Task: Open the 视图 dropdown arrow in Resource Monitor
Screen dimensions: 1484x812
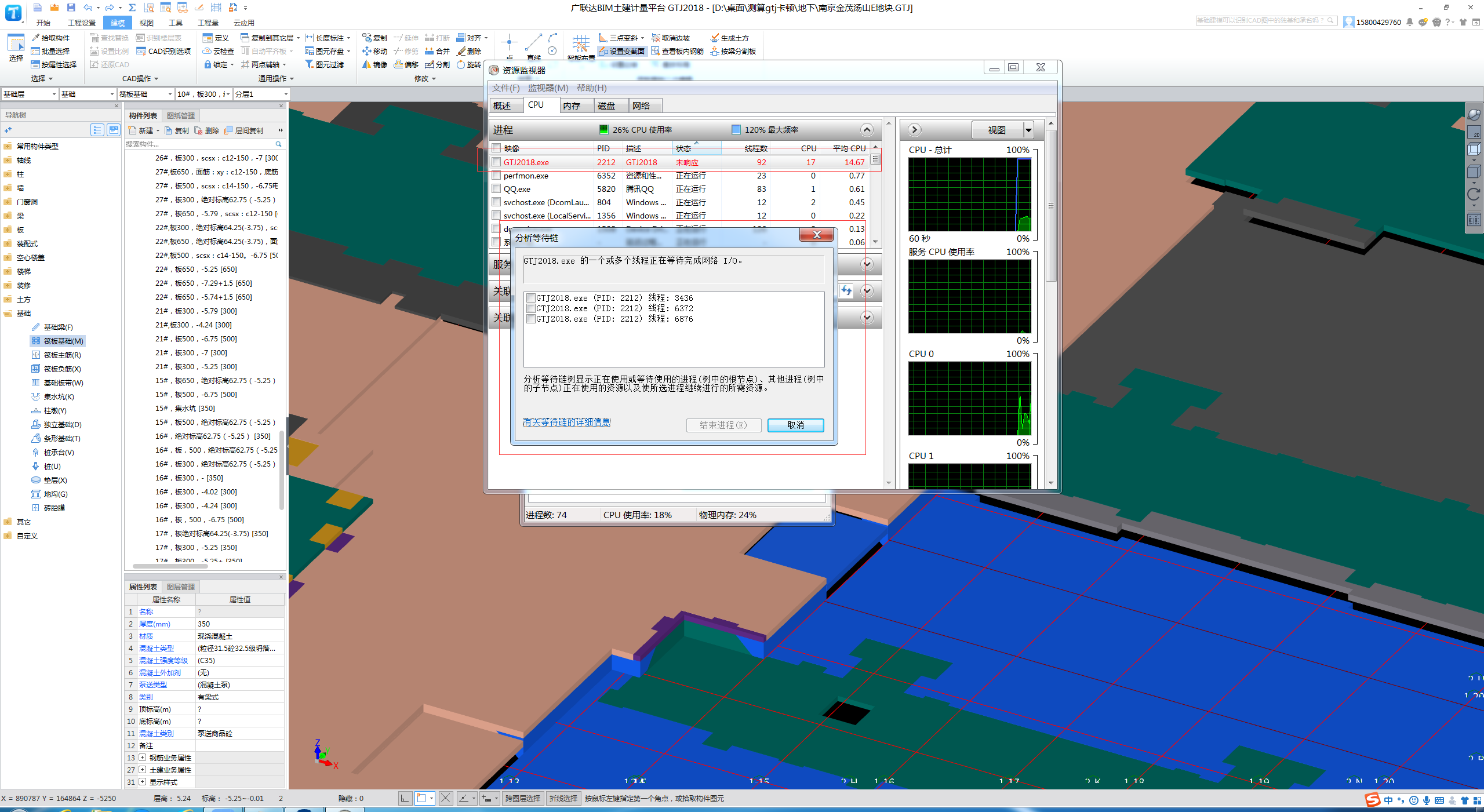Action: tap(1028, 130)
